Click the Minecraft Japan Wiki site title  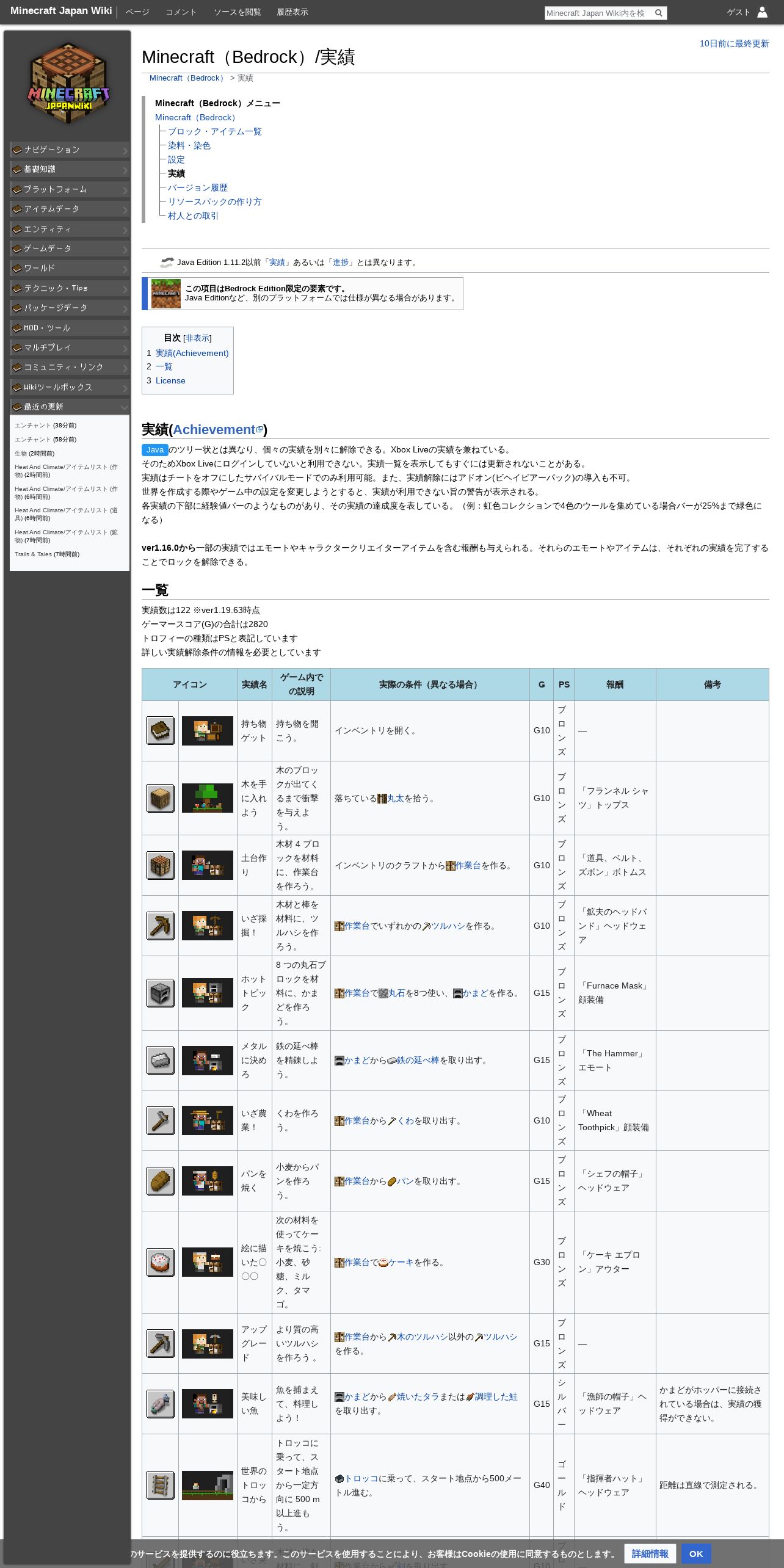pyautogui.click(x=61, y=11)
